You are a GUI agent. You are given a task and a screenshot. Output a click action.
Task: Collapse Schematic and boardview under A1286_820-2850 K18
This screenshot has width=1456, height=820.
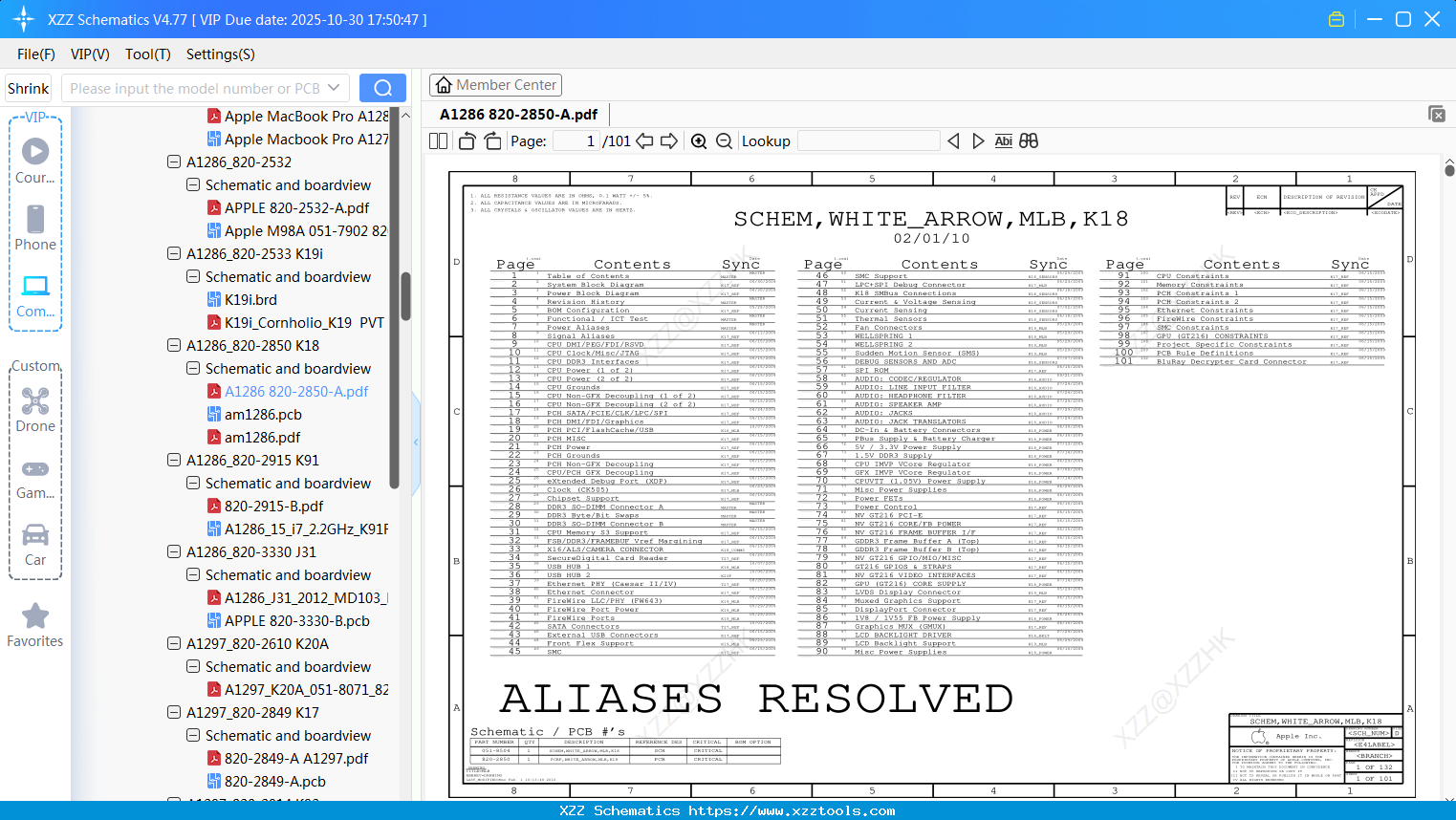pyautogui.click(x=193, y=368)
